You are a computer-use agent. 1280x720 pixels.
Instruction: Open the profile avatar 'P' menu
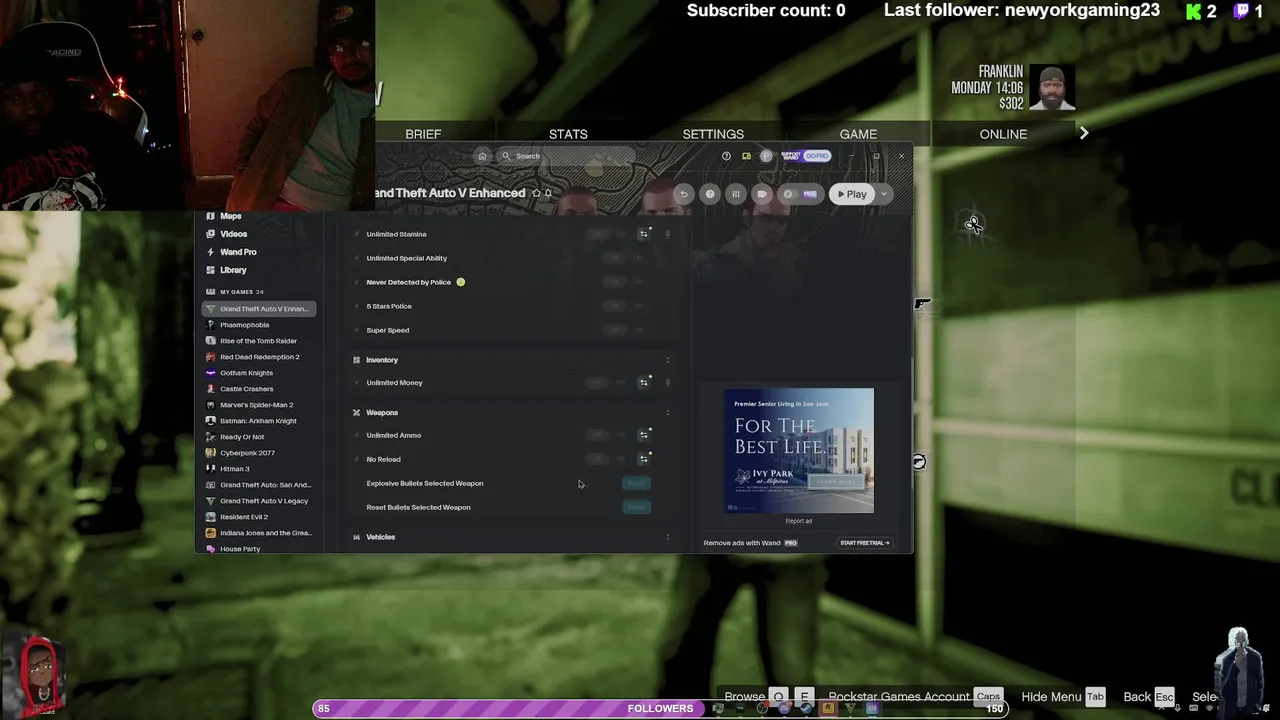pos(766,156)
